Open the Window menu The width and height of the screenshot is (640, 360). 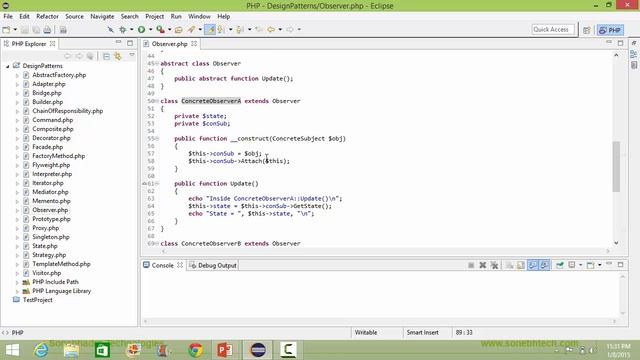coord(199,16)
